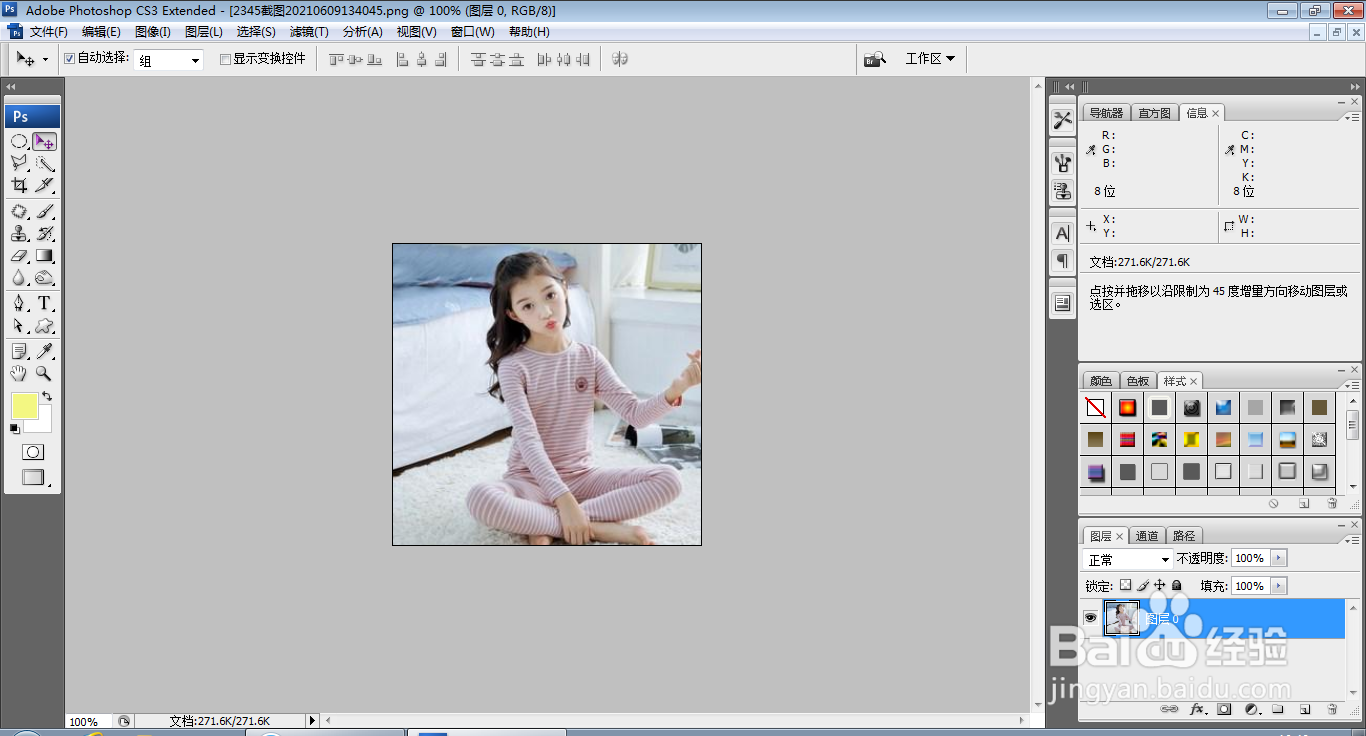1366x736 pixels.
Task: Select the Polygonal Lasso tool
Action: click(x=19, y=164)
